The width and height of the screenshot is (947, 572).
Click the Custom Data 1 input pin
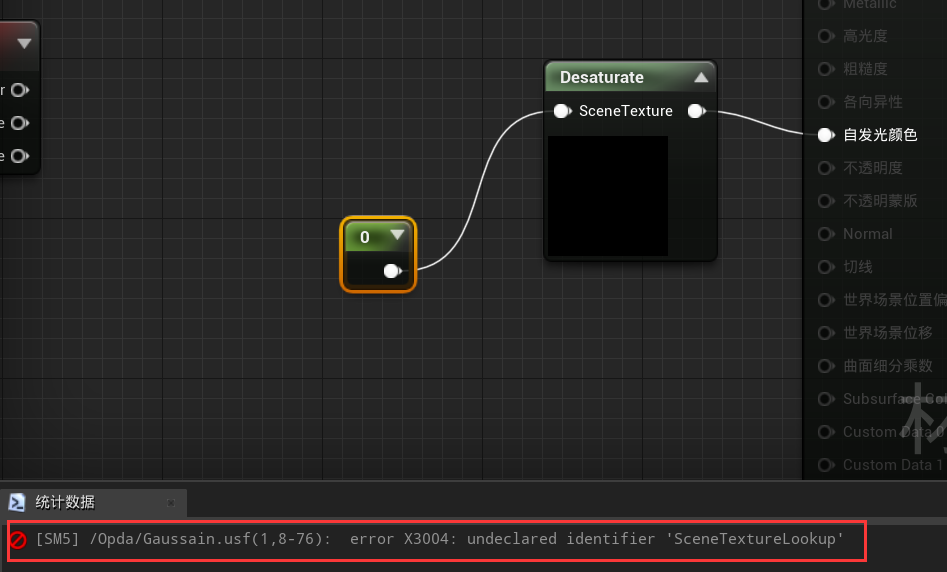click(826, 464)
